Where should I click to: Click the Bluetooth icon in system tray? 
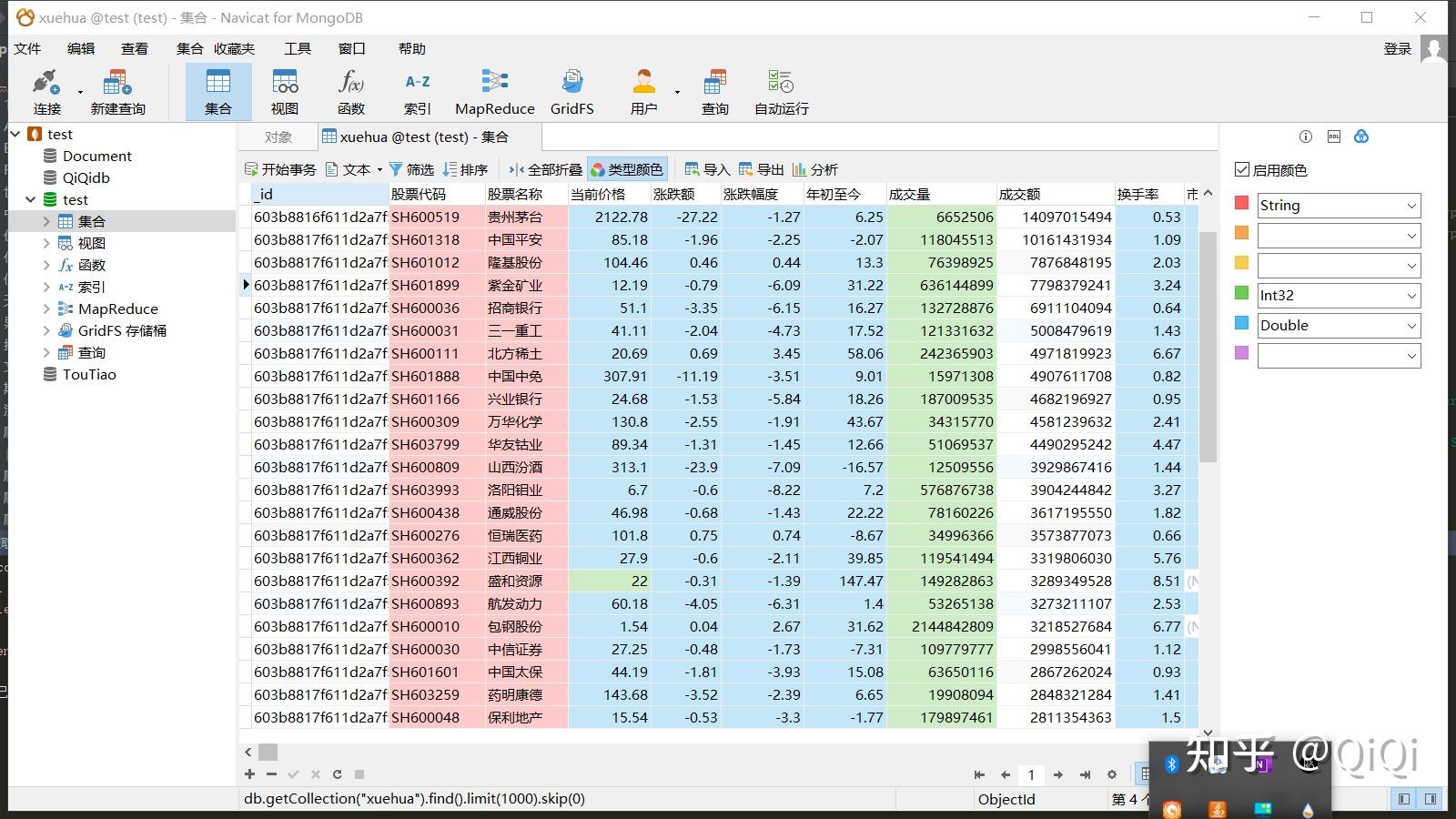pyautogui.click(x=1172, y=764)
